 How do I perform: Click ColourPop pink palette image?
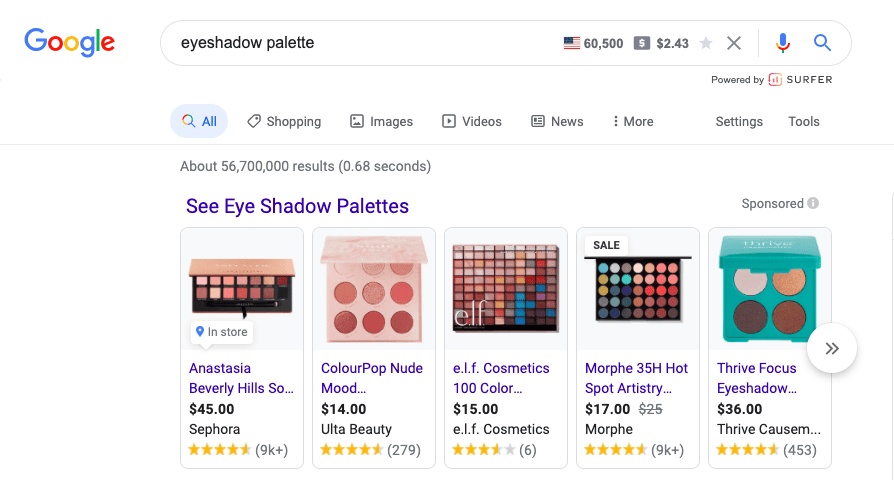click(374, 289)
